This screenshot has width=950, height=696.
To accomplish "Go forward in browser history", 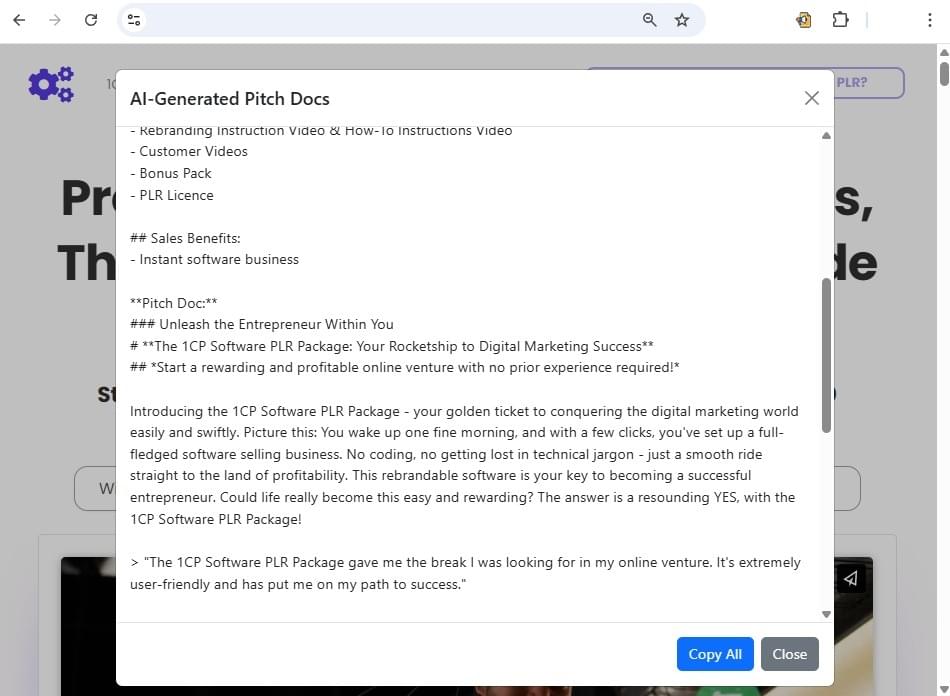I will coord(55,20).
